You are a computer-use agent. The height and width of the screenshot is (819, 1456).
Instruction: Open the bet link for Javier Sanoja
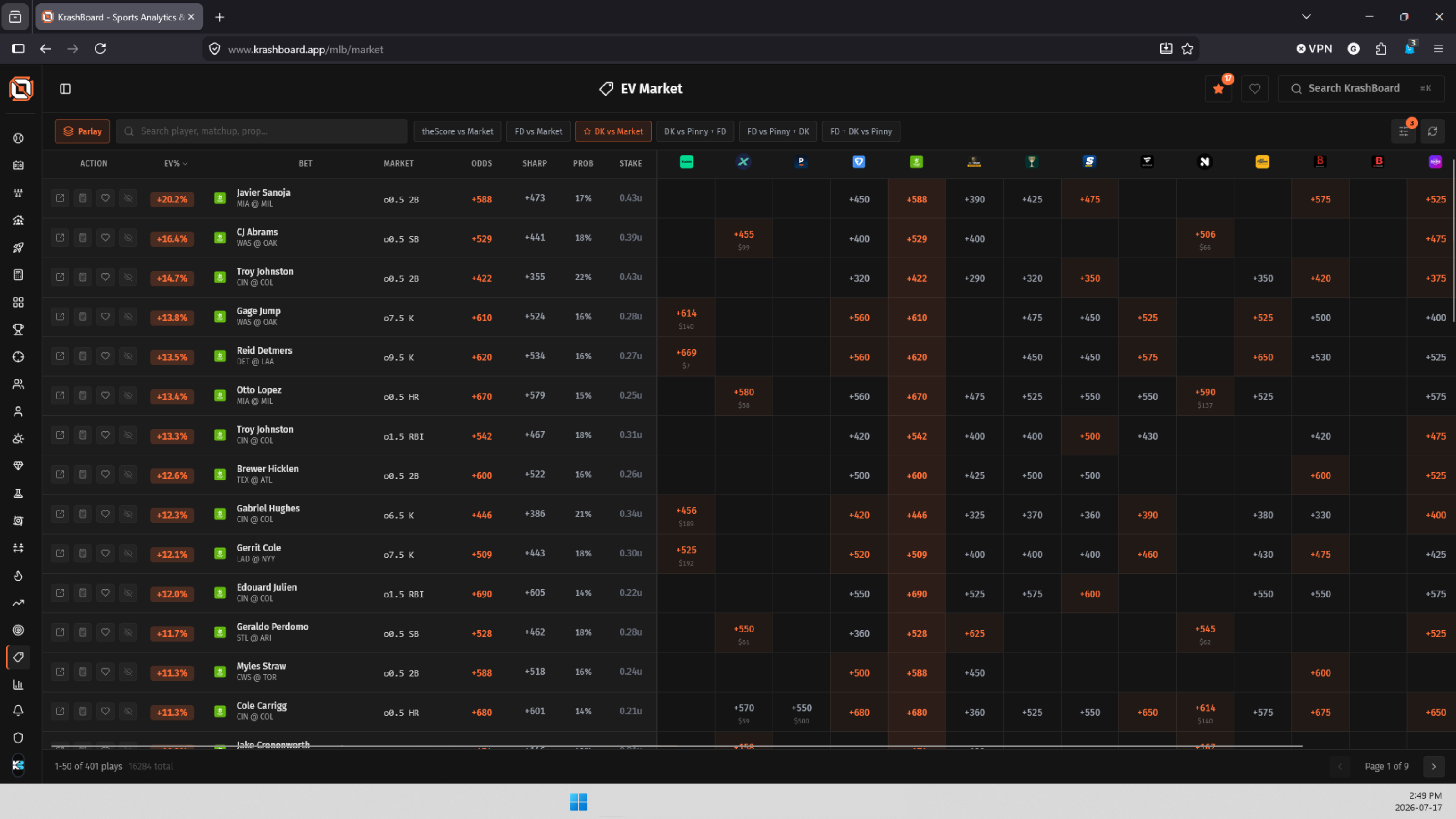pyautogui.click(x=60, y=198)
